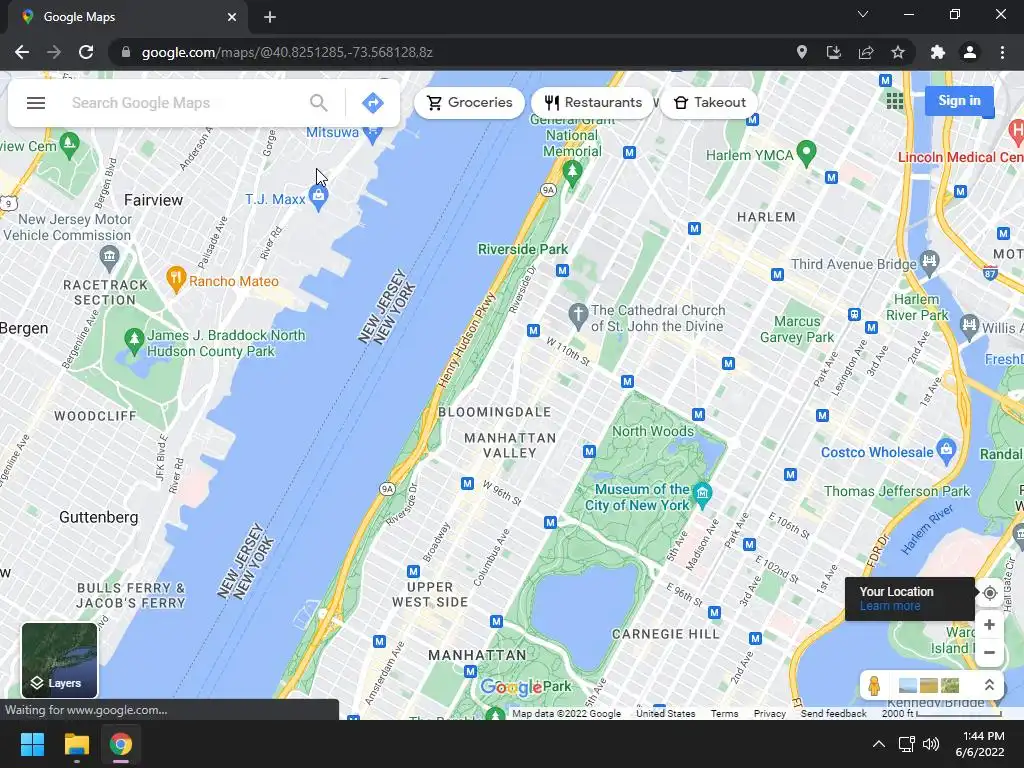The width and height of the screenshot is (1024, 768).
Task: Click the North Woods label
Action: pyautogui.click(x=652, y=431)
